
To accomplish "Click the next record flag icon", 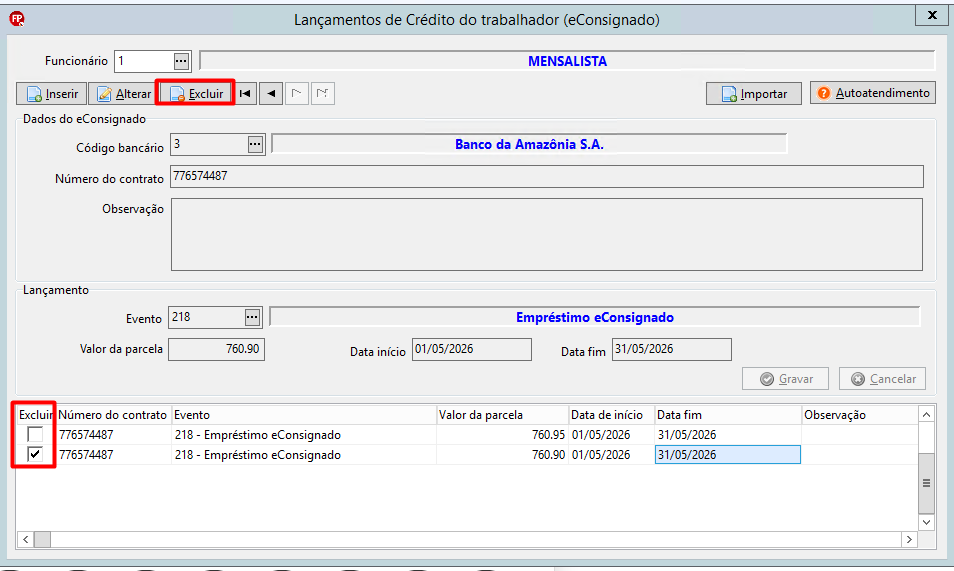I will 297,94.
